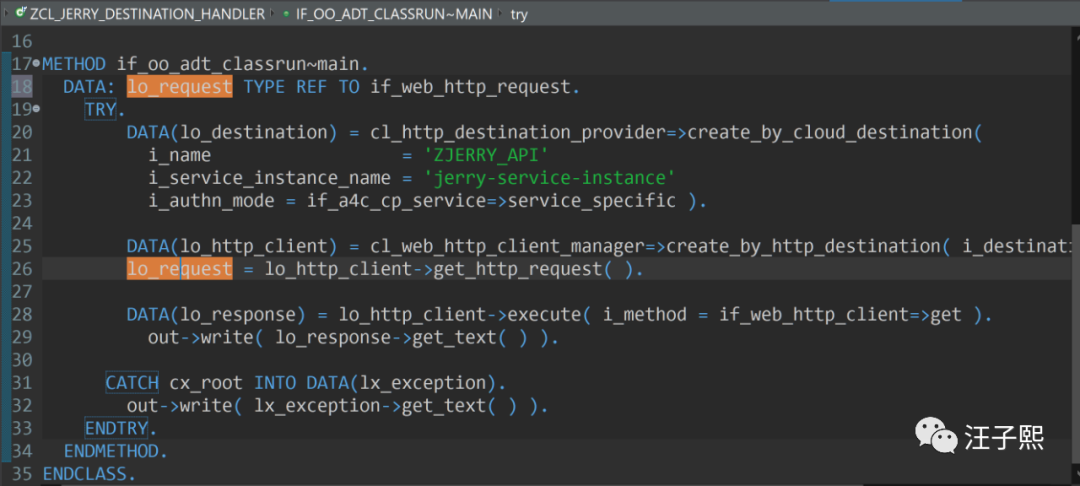This screenshot has width=1080, height=486.
Task: Click get_text call on line 29
Action: point(454,337)
